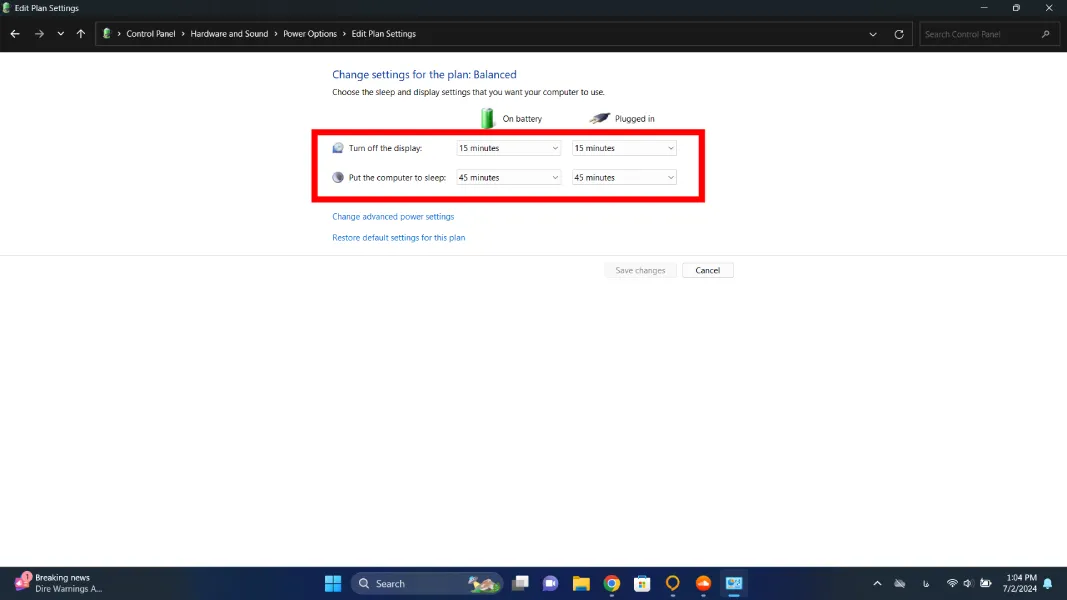Open SoundCloud from the taskbar
This screenshot has width=1067, height=600.
point(703,583)
